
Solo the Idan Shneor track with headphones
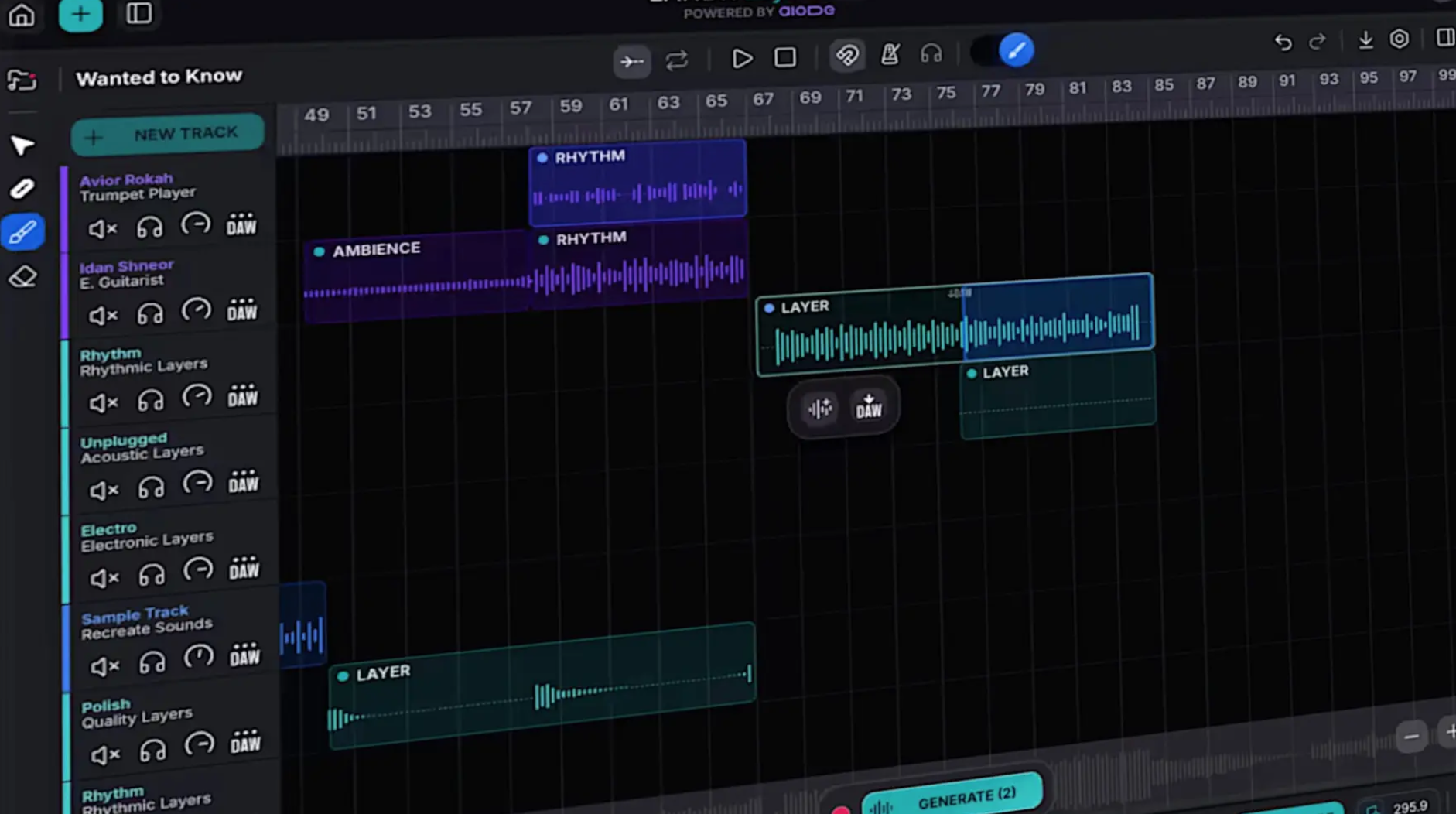click(x=150, y=314)
